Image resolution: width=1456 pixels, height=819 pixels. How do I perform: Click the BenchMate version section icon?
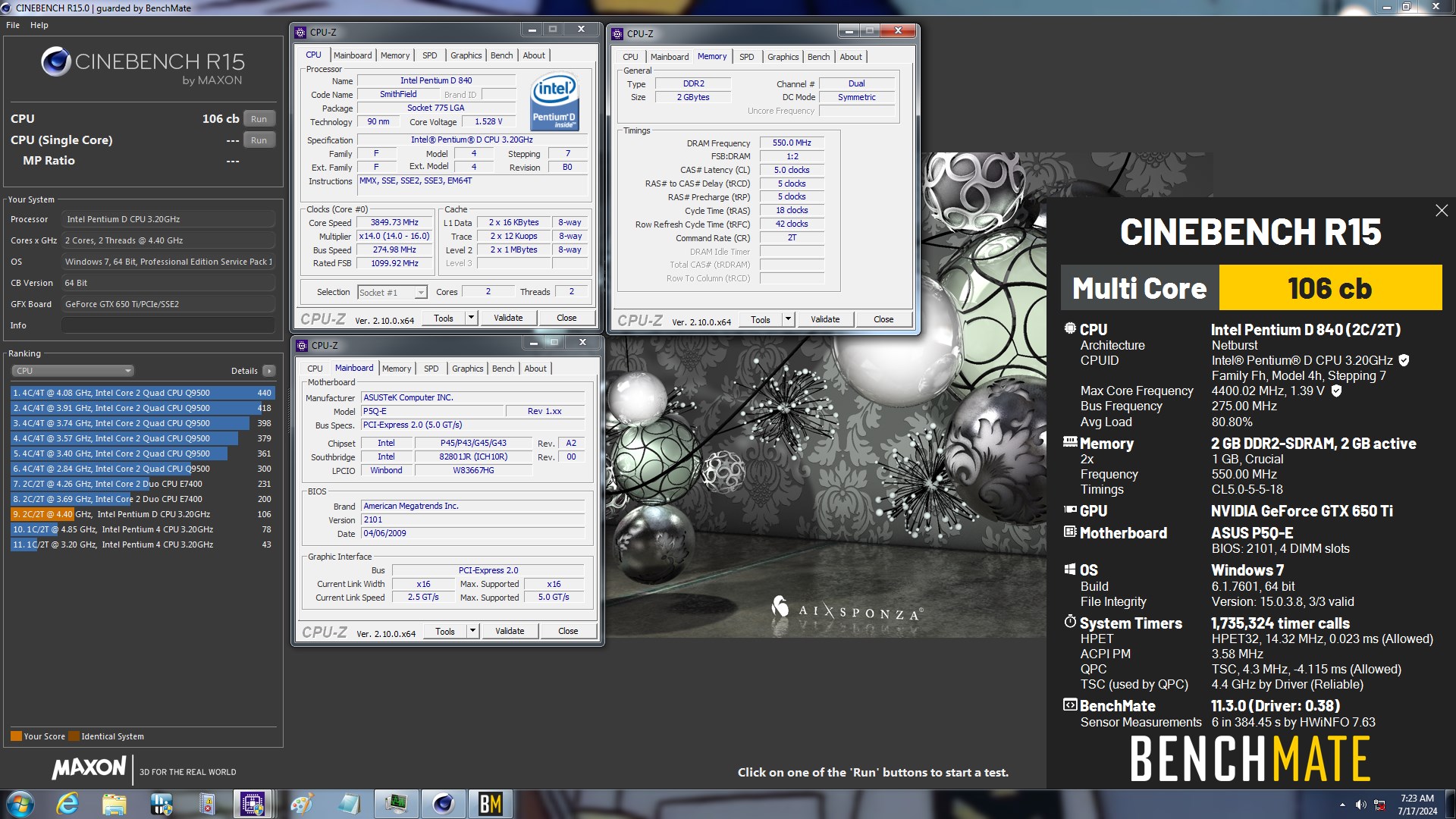click(x=1070, y=704)
